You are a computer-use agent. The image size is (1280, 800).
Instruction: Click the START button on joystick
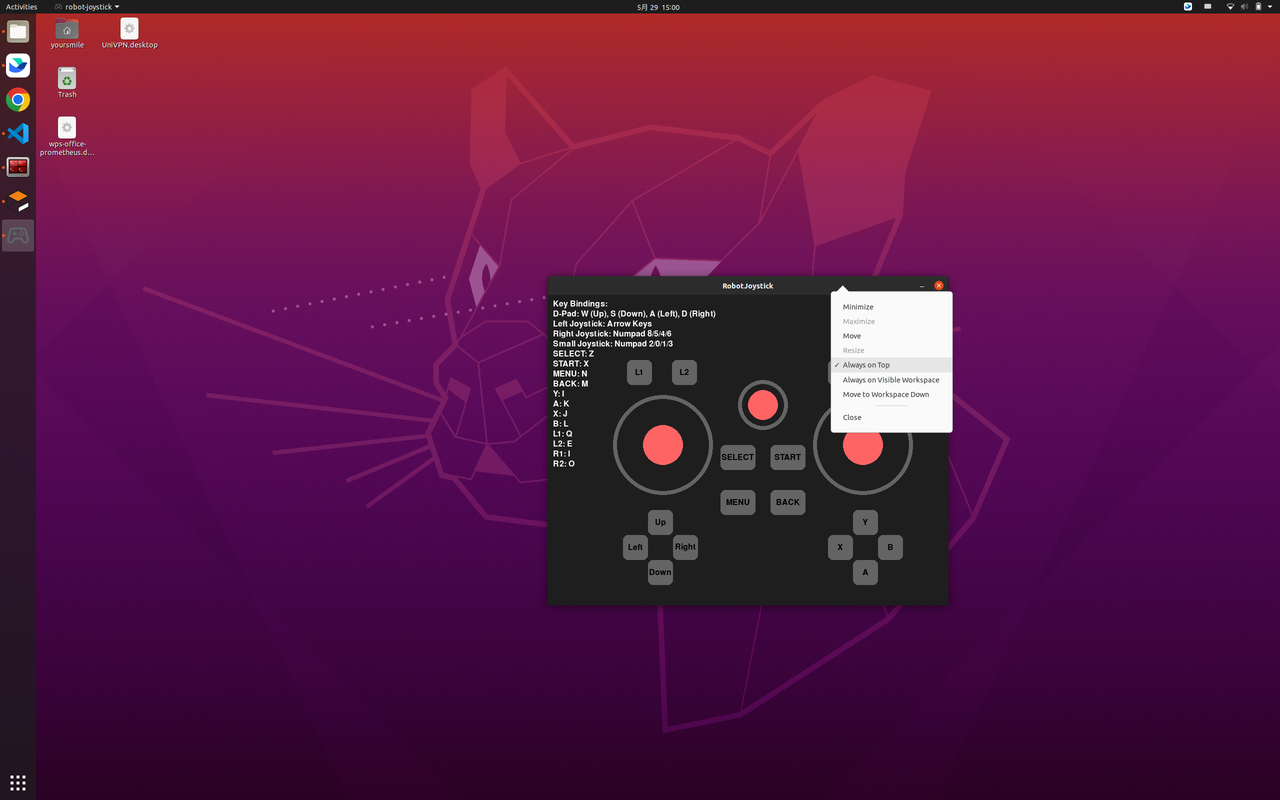(x=788, y=457)
